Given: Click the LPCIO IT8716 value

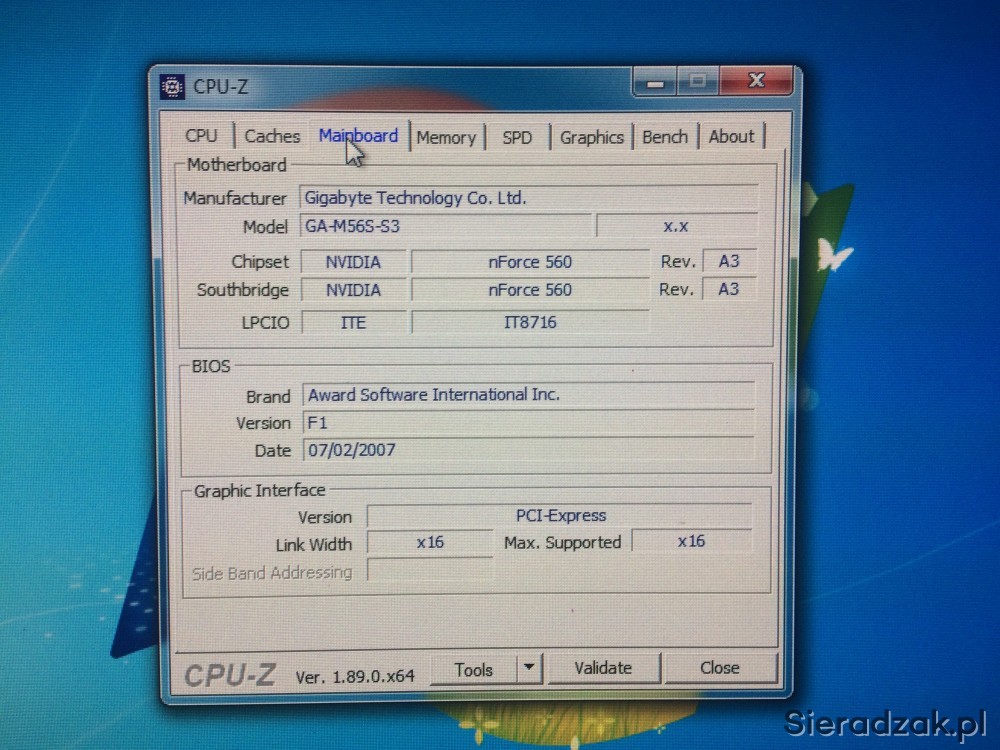Looking at the screenshot, I should (x=531, y=322).
